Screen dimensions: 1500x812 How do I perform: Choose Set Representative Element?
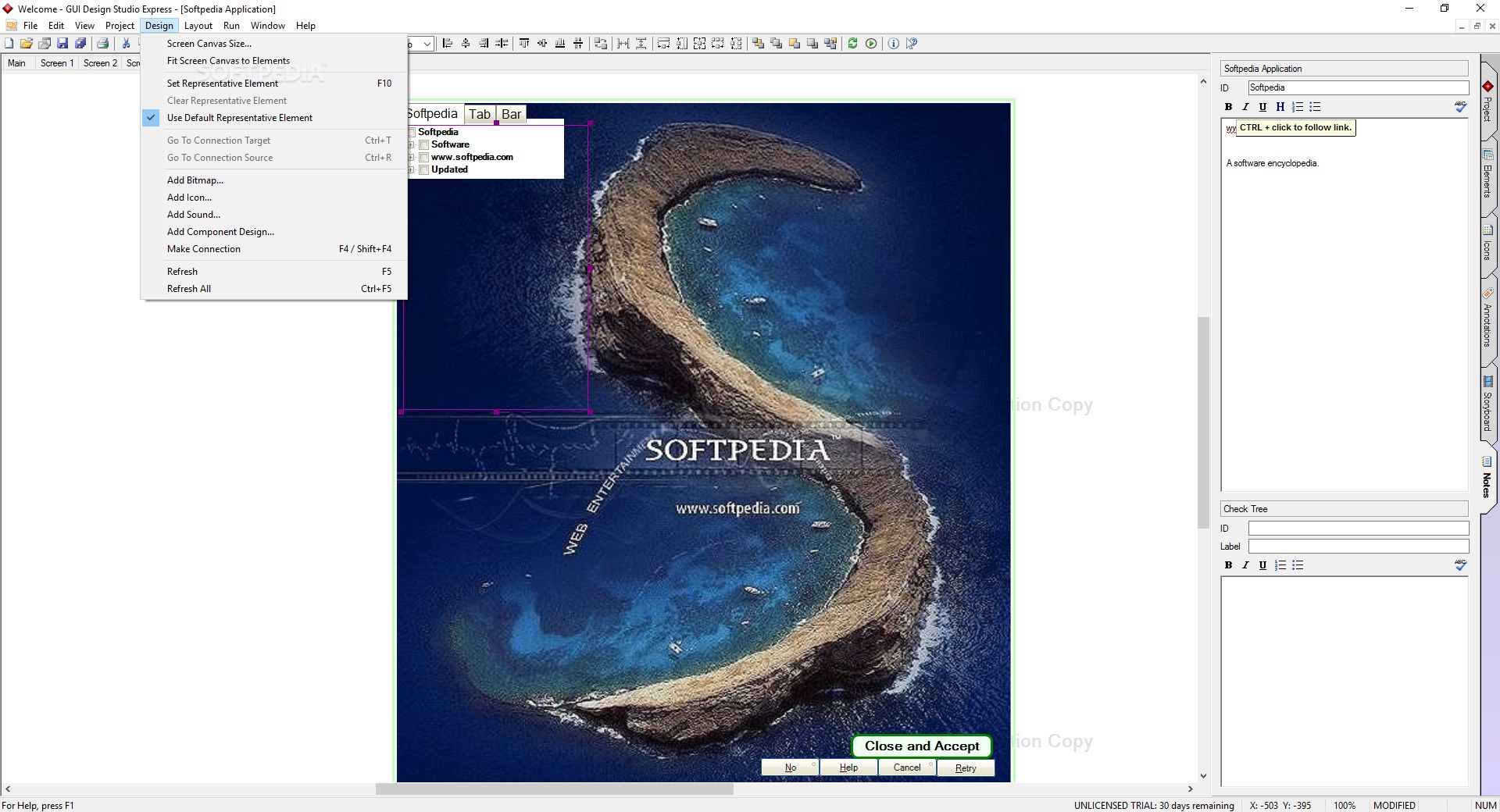(273, 84)
